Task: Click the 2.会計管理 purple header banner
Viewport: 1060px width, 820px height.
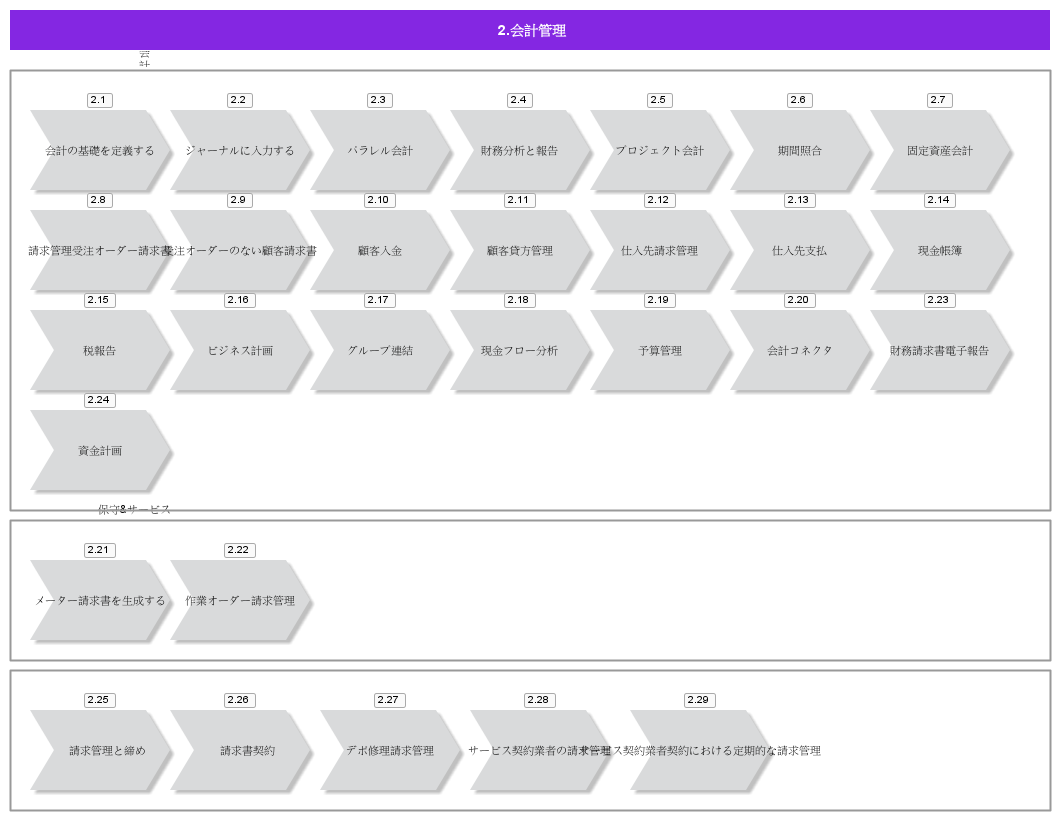Action: coord(530,30)
